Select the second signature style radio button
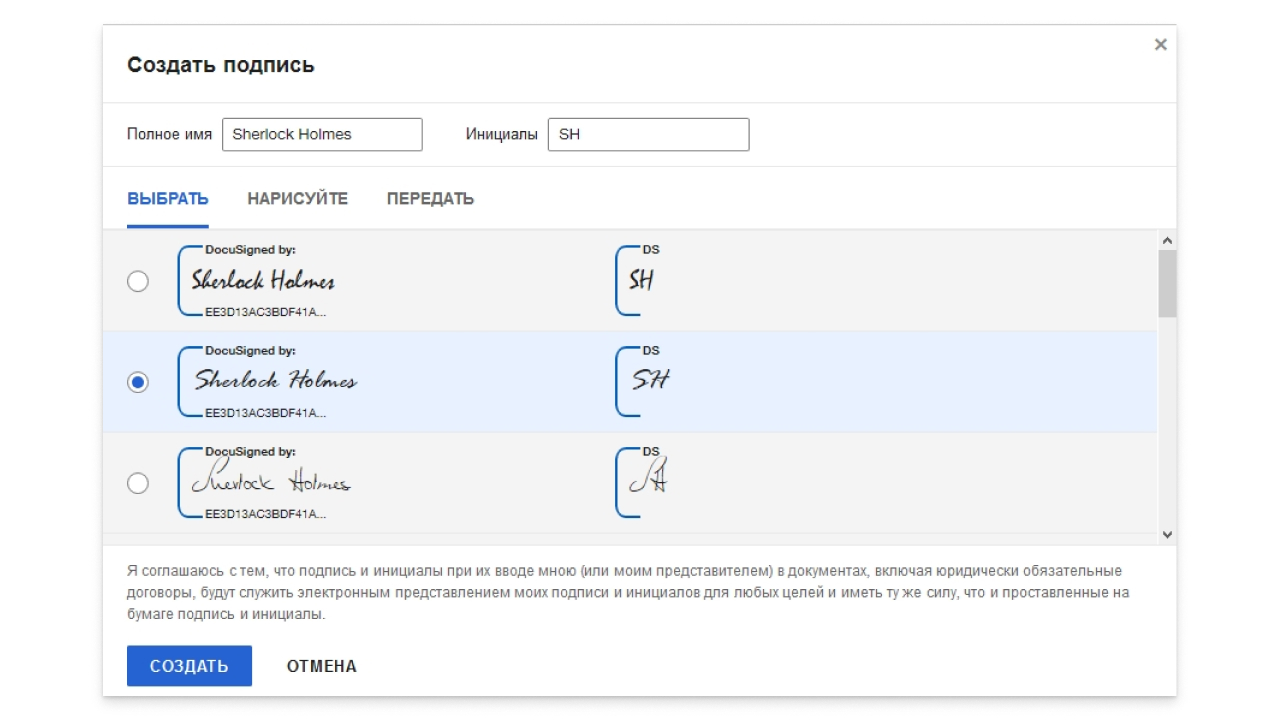1280x720 pixels. click(x=138, y=382)
